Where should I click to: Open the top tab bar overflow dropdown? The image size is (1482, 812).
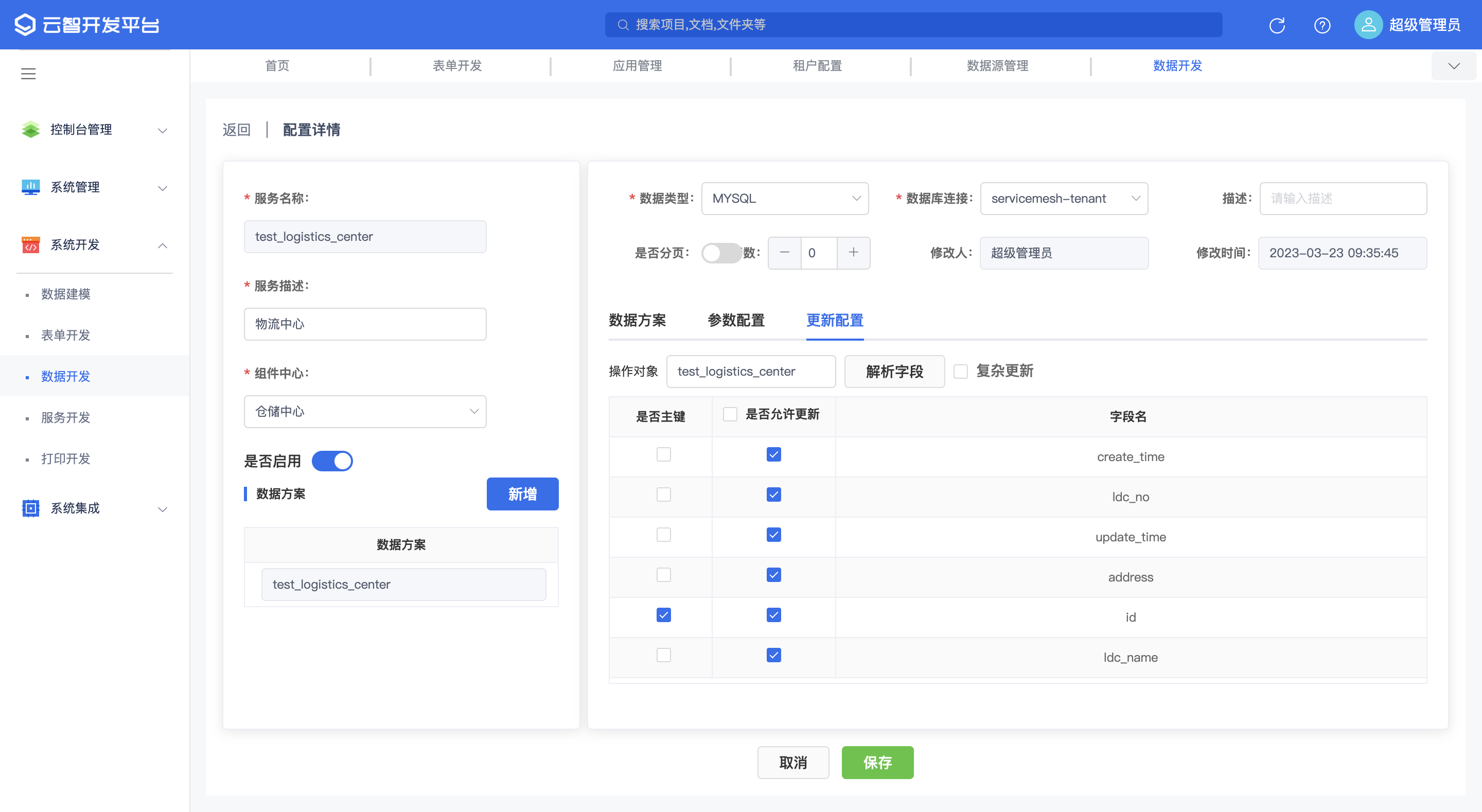tap(1453, 66)
